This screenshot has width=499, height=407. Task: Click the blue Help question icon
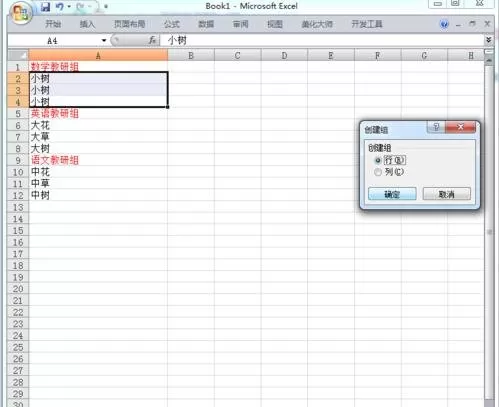444,24
